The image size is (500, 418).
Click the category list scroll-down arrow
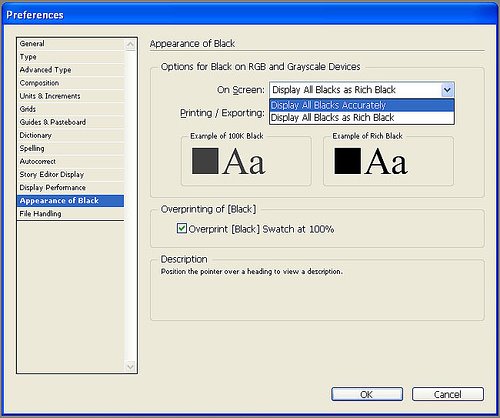click(x=130, y=367)
